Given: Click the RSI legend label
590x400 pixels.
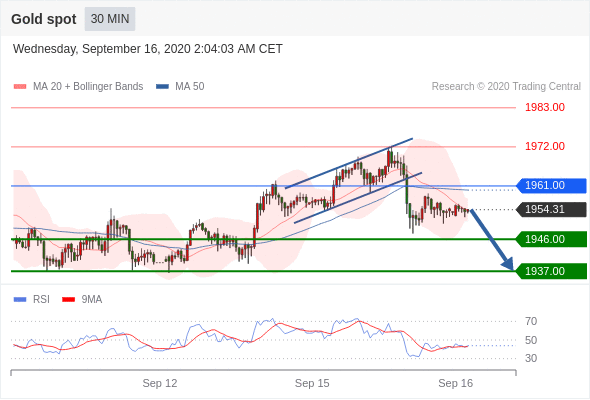Looking at the screenshot, I should (41, 300).
